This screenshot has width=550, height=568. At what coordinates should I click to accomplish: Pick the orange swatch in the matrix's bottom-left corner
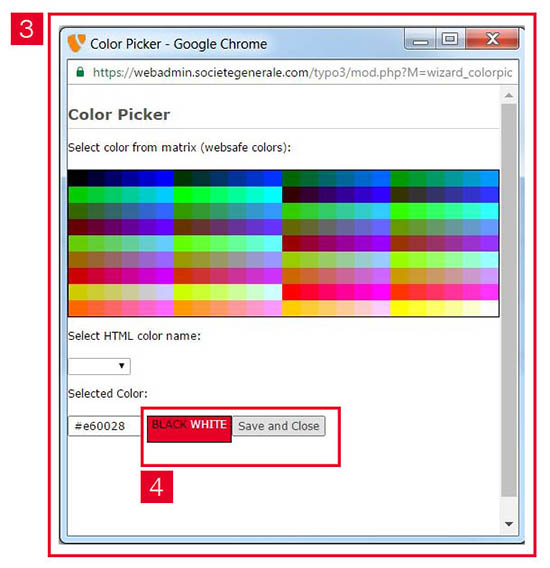78,308
